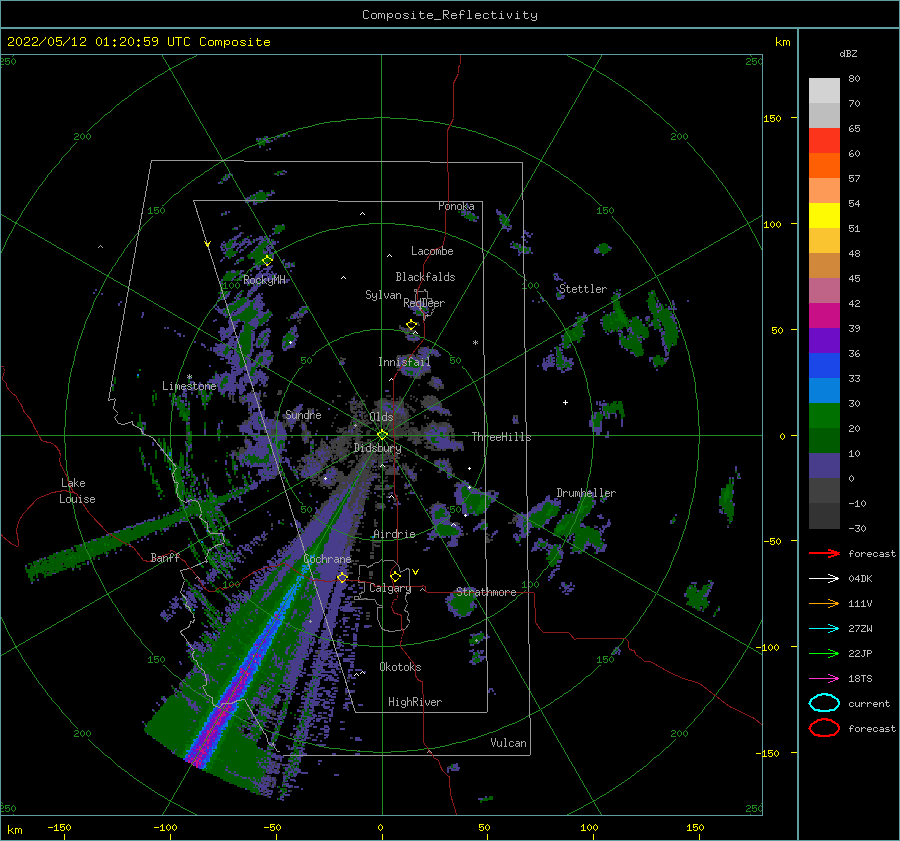Click the -100 tick on bottom axis
900x841 pixels.
tap(165, 827)
